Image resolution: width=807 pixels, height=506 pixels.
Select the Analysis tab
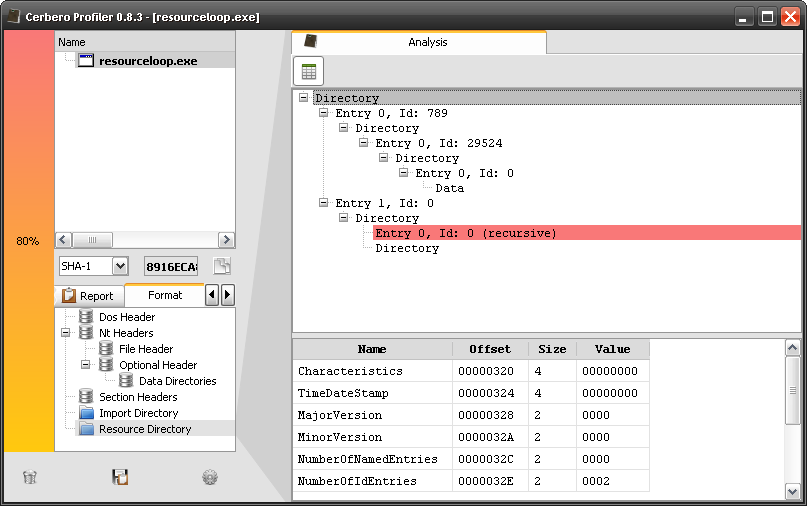coord(419,42)
